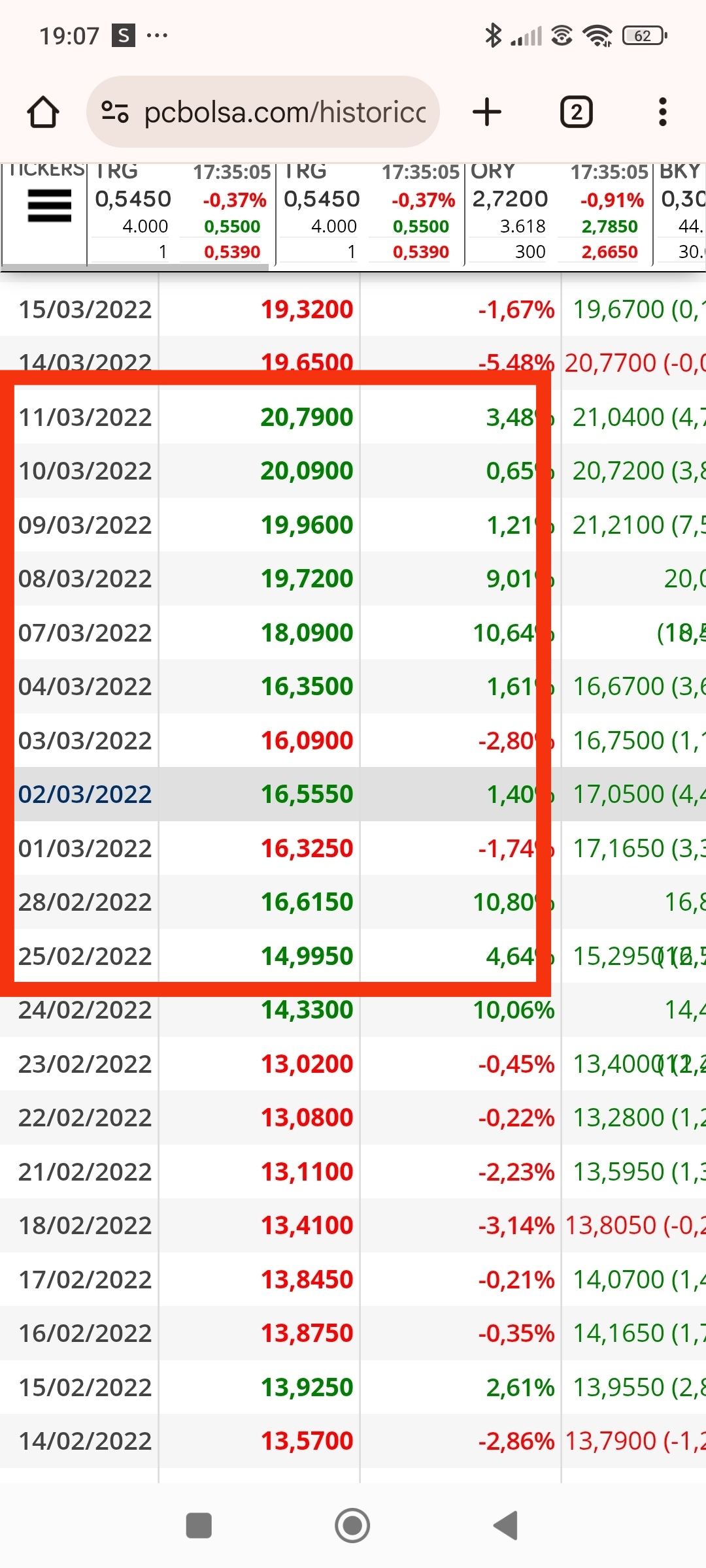Select the first TRG ticker card
706x1568 pixels.
[x=181, y=214]
